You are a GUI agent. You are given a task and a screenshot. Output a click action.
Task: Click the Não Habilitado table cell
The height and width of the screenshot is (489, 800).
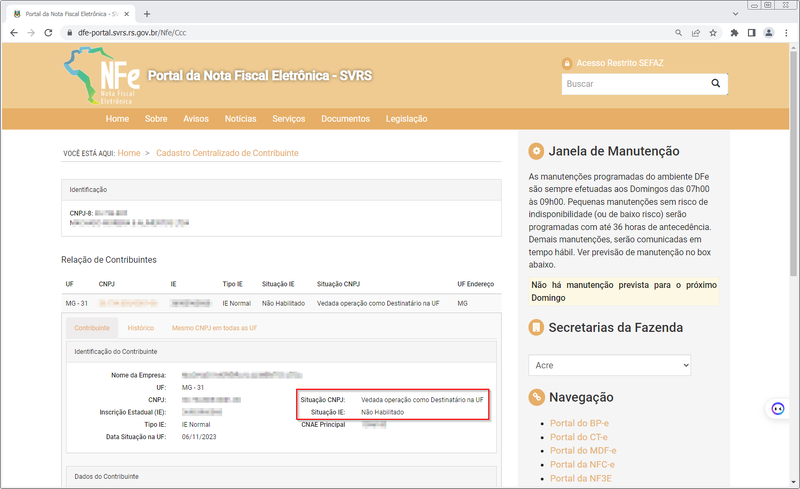(283, 303)
